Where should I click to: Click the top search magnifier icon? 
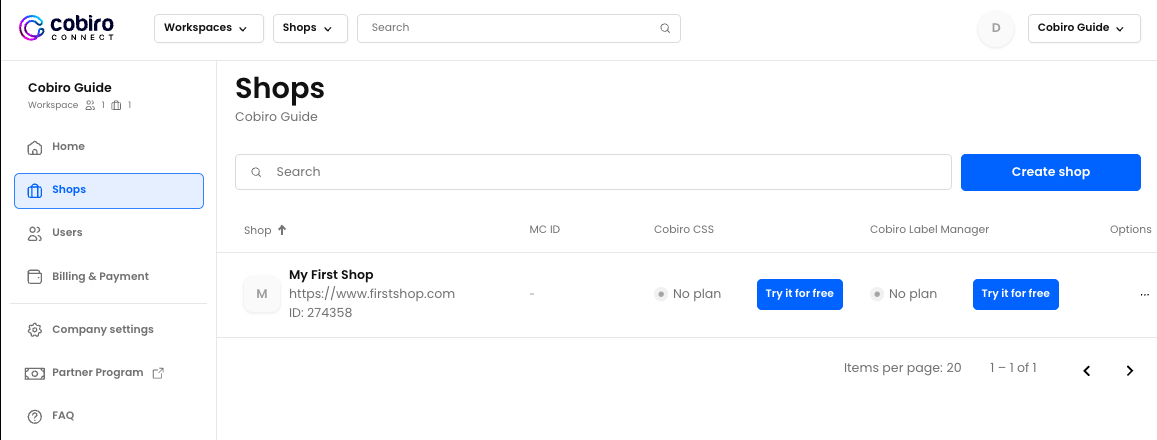pyautogui.click(x=665, y=29)
